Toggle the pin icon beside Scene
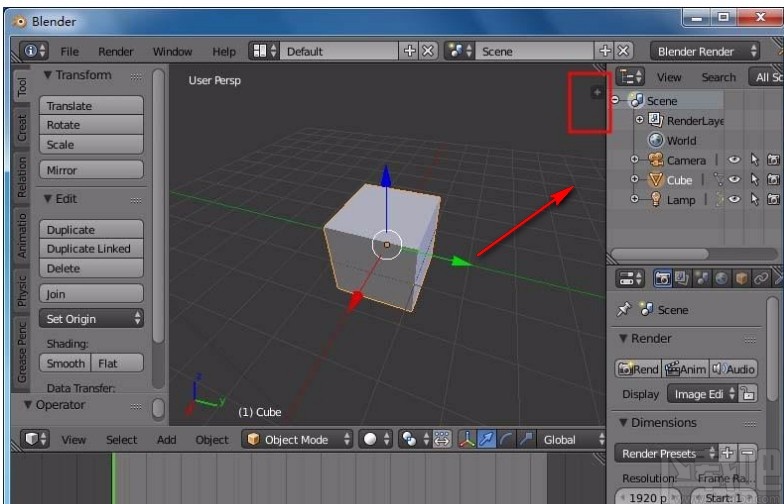784x504 pixels. point(624,309)
